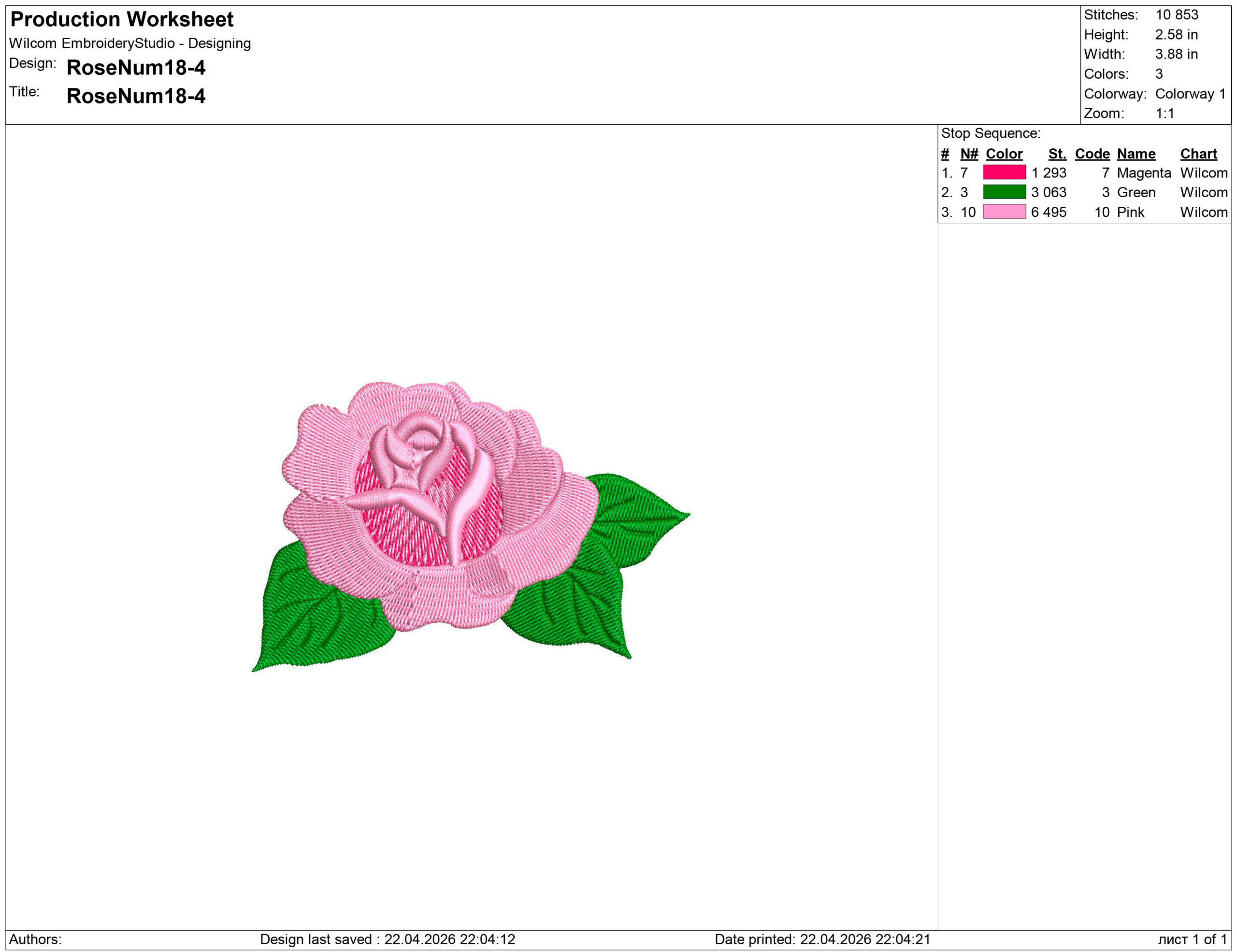This screenshot has width=1237, height=952.
Task: Click the Pink color swatch
Action: coord(1004,212)
